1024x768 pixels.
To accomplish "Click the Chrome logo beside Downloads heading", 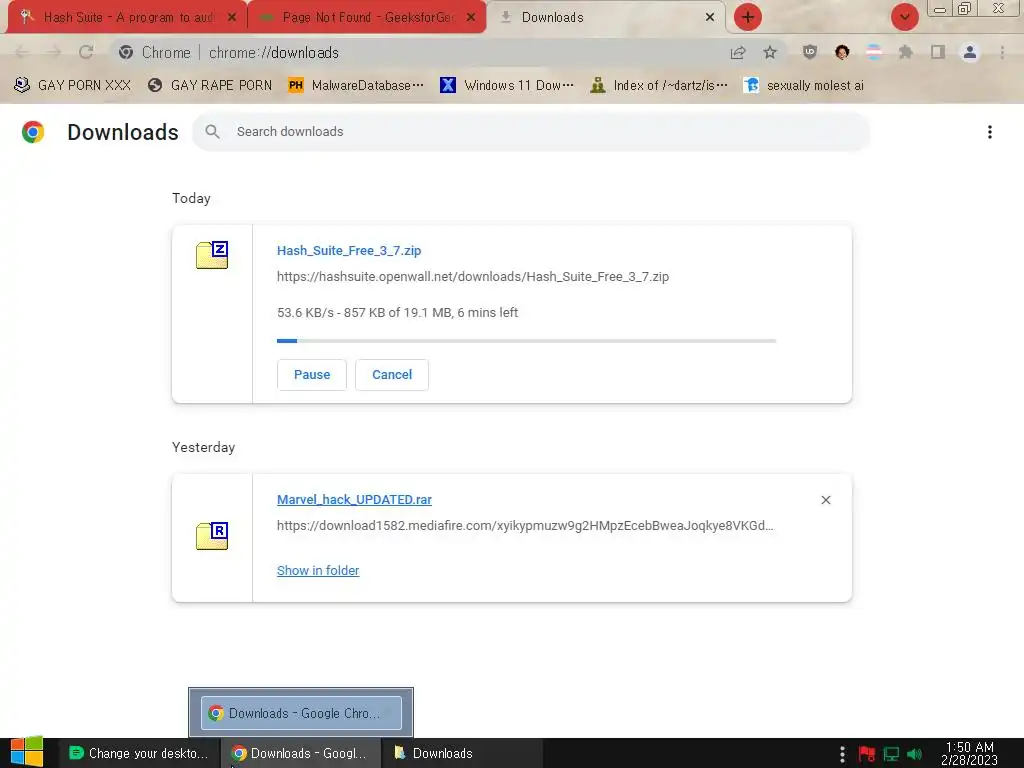I will (x=33, y=132).
